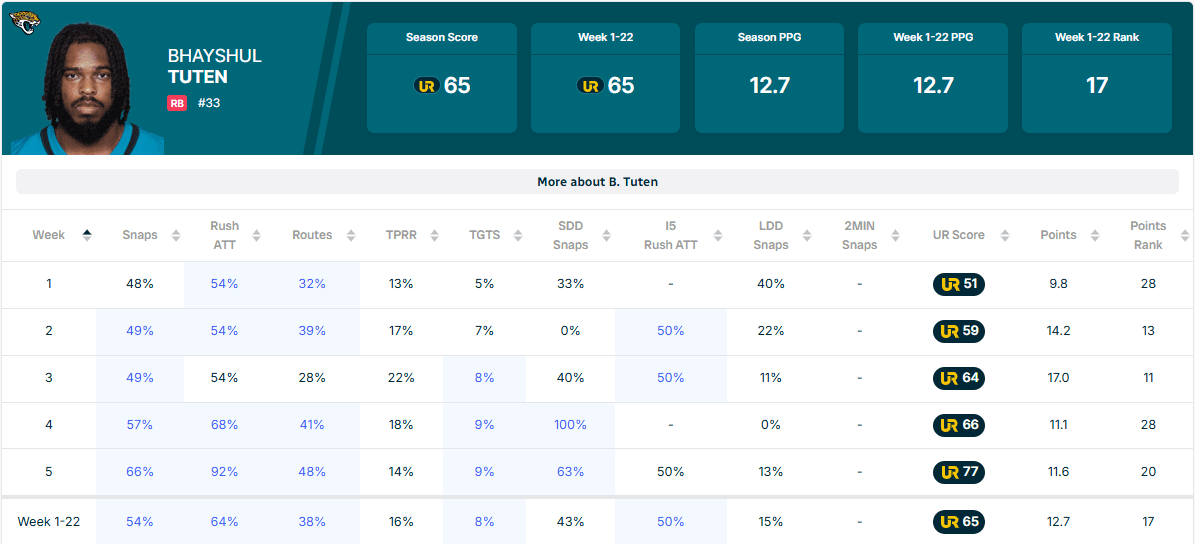Viewport: 1195px width, 544px height.
Task: Click 63% SDD Snaps value in Week 5
Action: tap(570, 472)
